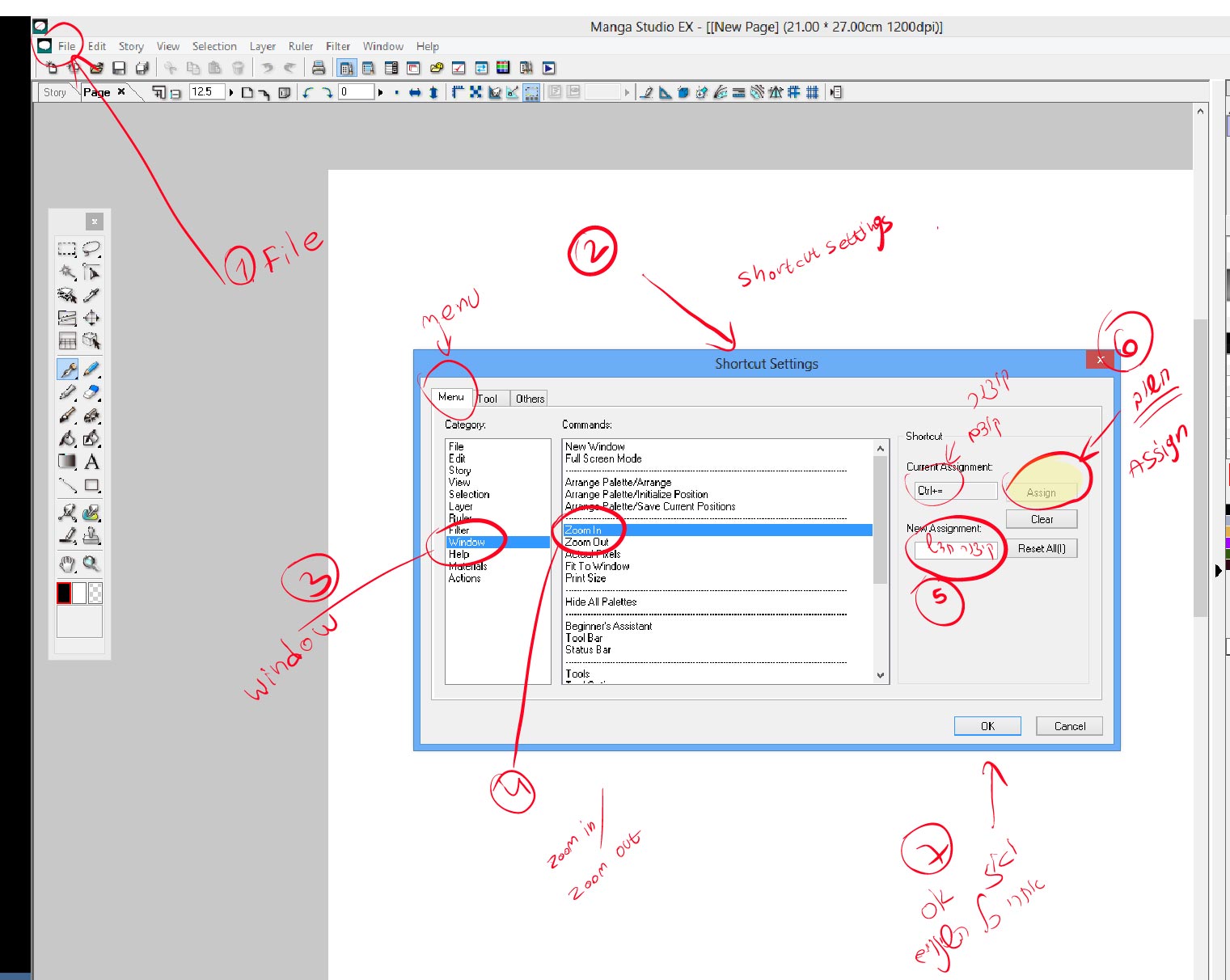Open the rotation angle dropdown arrow beside 0
1230x980 pixels.
coord(380,92)
